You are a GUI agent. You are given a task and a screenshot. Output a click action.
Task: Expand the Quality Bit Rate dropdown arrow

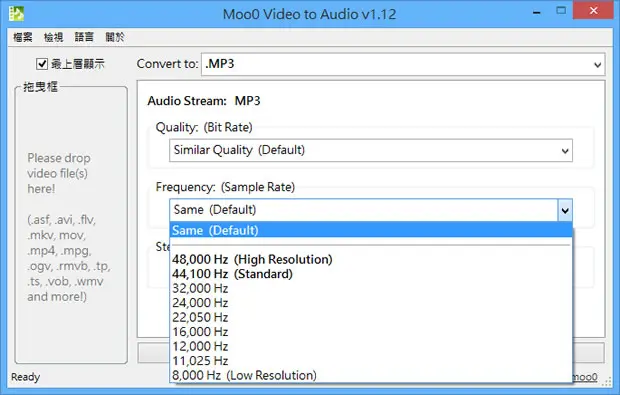tap(565, 151)
